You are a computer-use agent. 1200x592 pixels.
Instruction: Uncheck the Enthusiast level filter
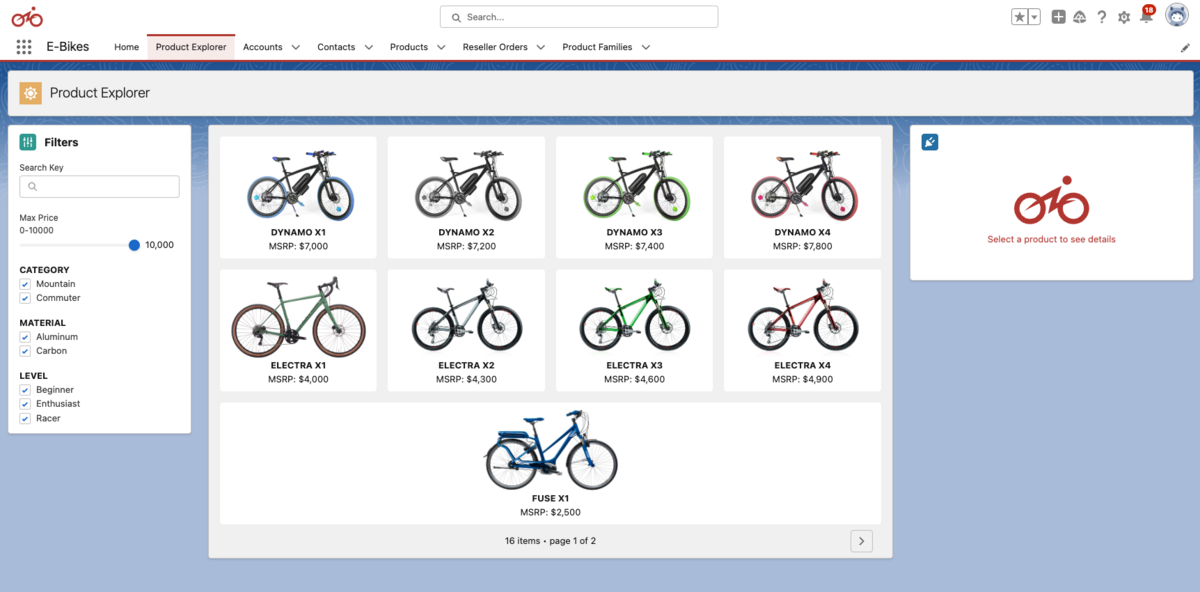point(25,404)
